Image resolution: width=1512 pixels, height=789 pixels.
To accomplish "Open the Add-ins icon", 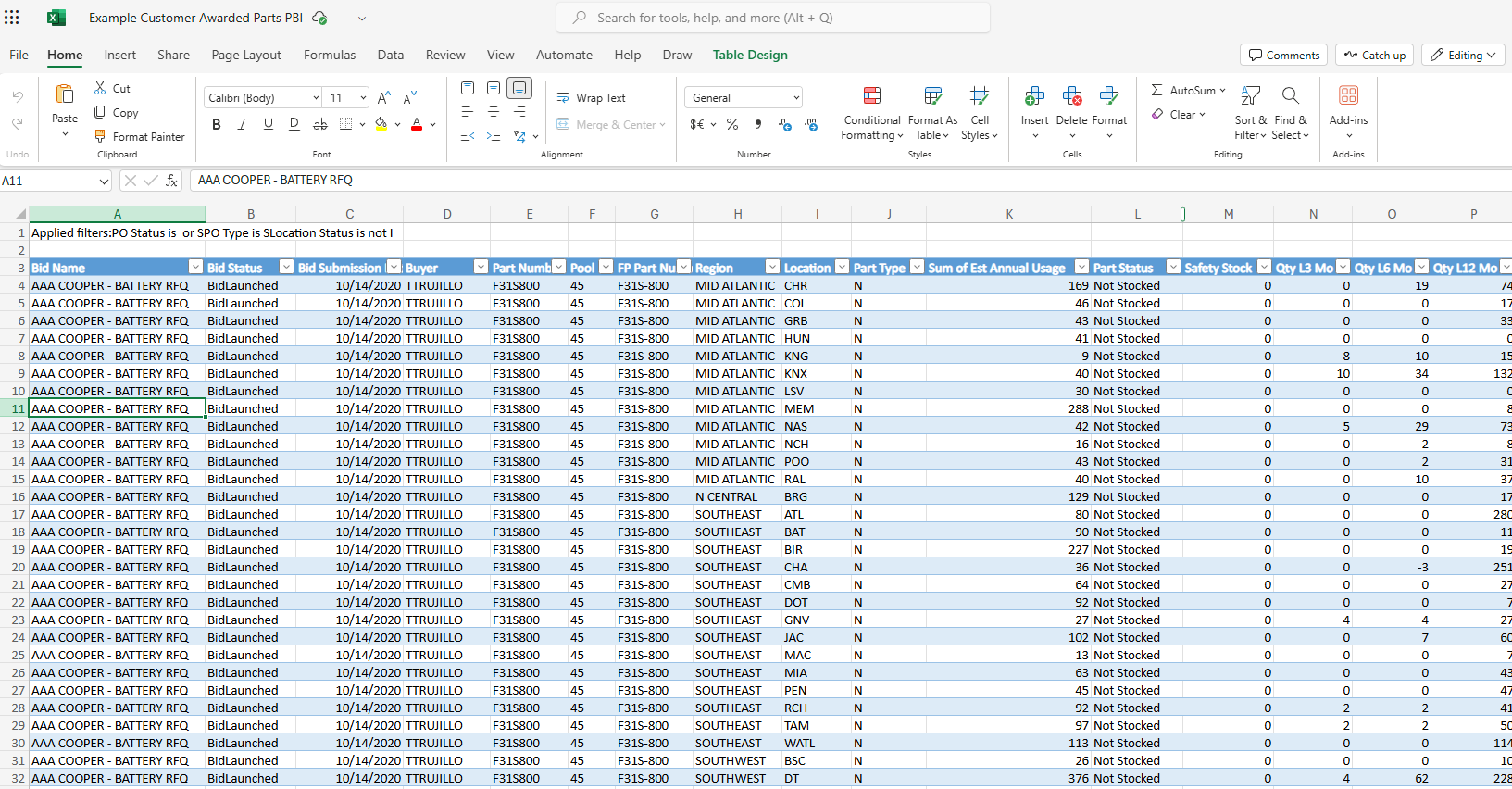I will click(x=1349, y=95).
